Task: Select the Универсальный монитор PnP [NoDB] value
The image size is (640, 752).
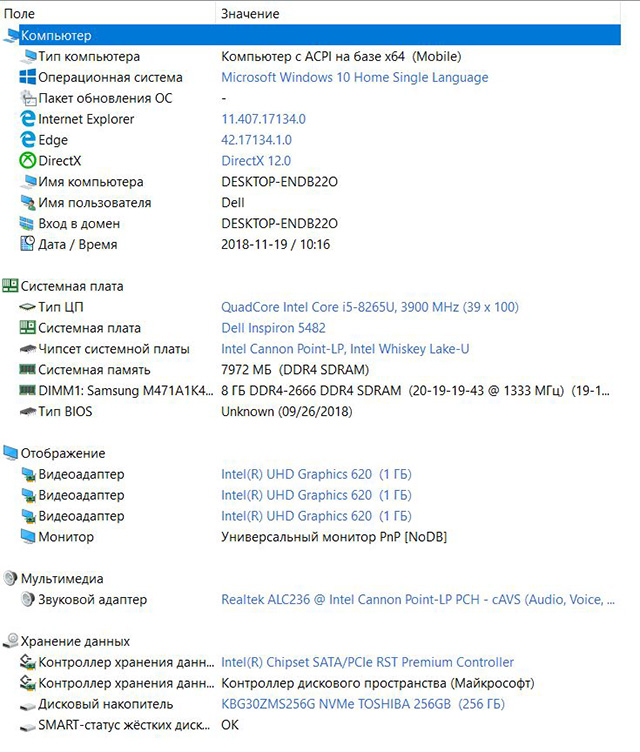Action: pos(334,537)
